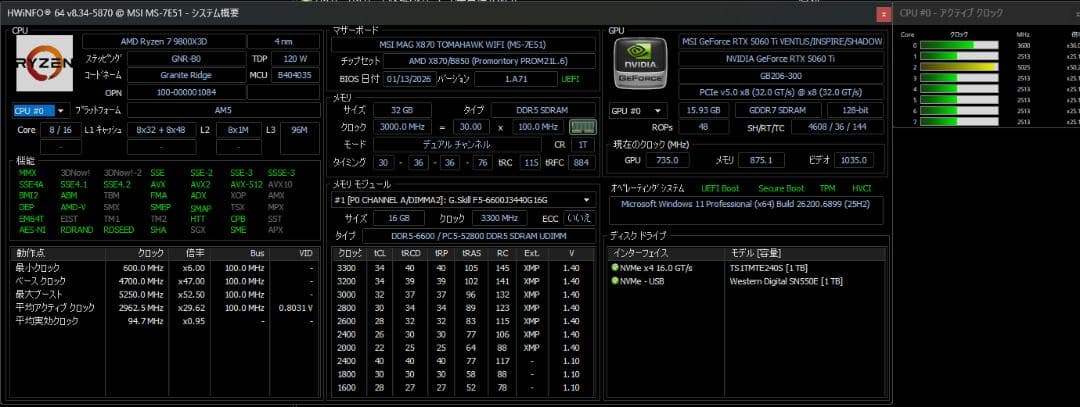Viewport: 1080px width, 407px height.
Task: Click green status dot beside NVMe - USB
Action: 614,281
